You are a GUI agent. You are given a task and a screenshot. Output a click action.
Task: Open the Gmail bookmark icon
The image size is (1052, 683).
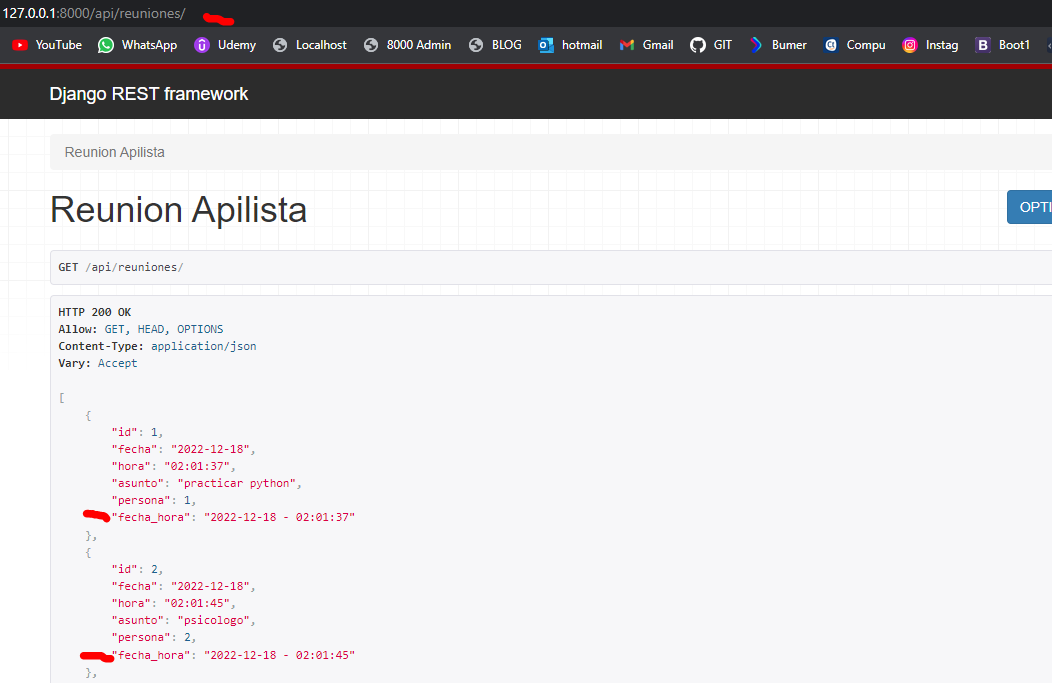627,45
